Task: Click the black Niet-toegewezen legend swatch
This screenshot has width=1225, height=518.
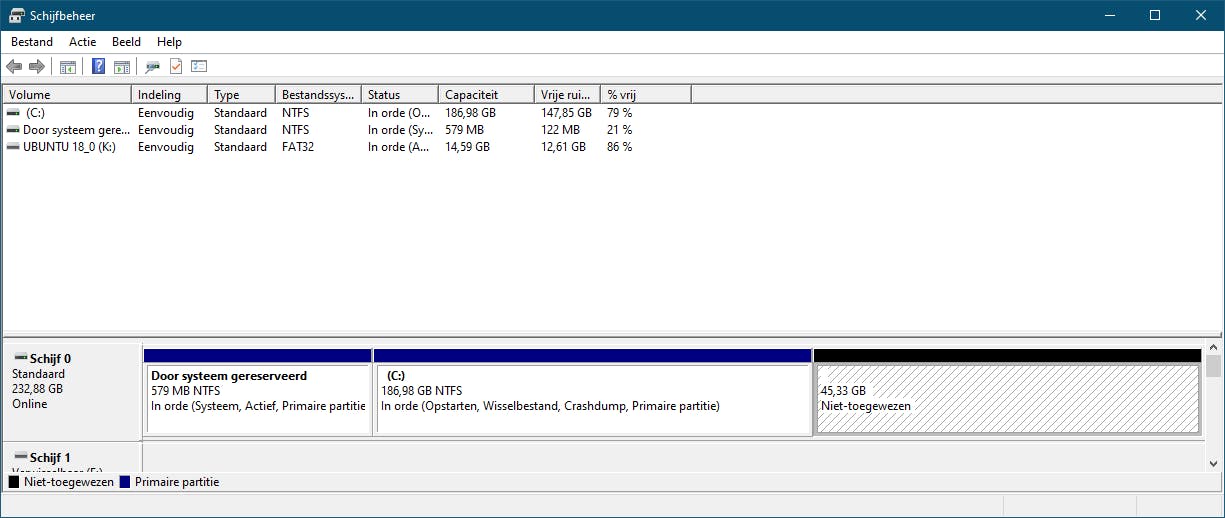Action: [14, 482]
